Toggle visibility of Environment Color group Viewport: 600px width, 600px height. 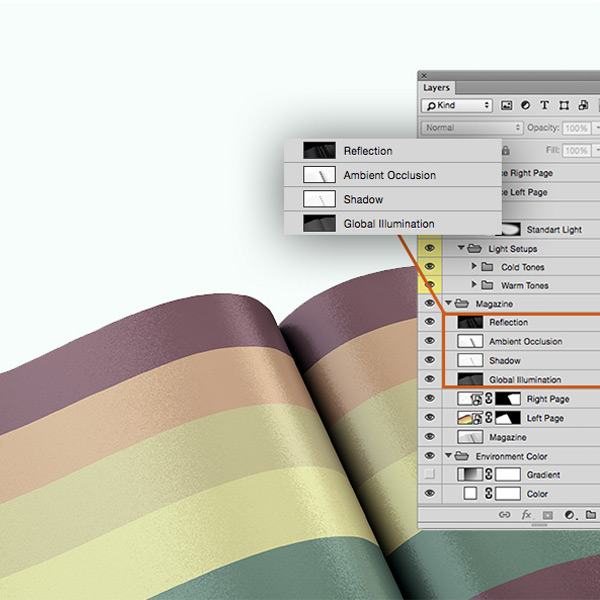coord(430,455)
